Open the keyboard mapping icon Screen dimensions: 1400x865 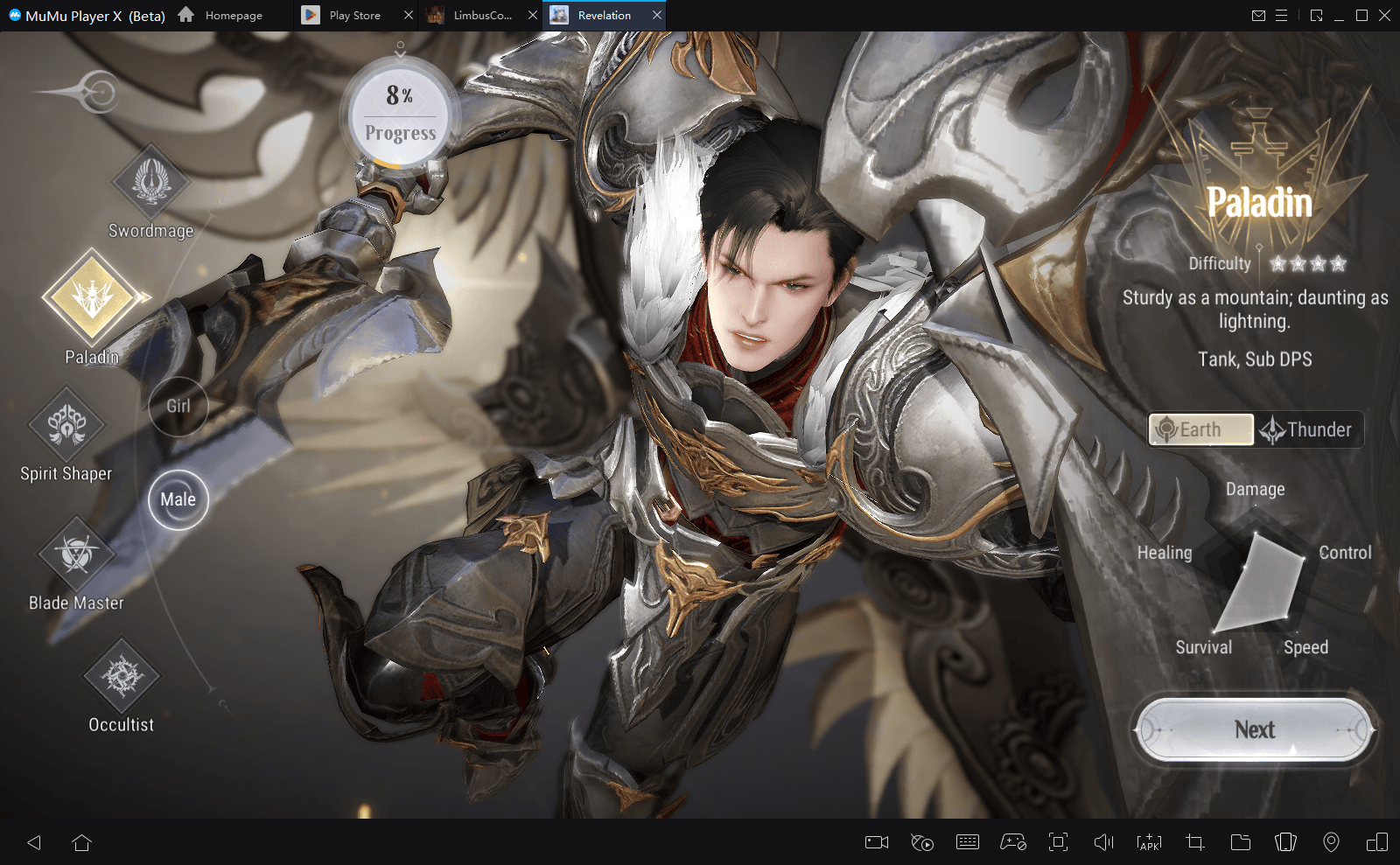[x=968, y=842]
